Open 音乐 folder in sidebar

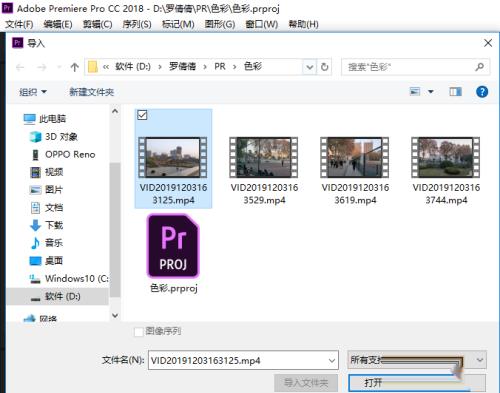(47, 243)
